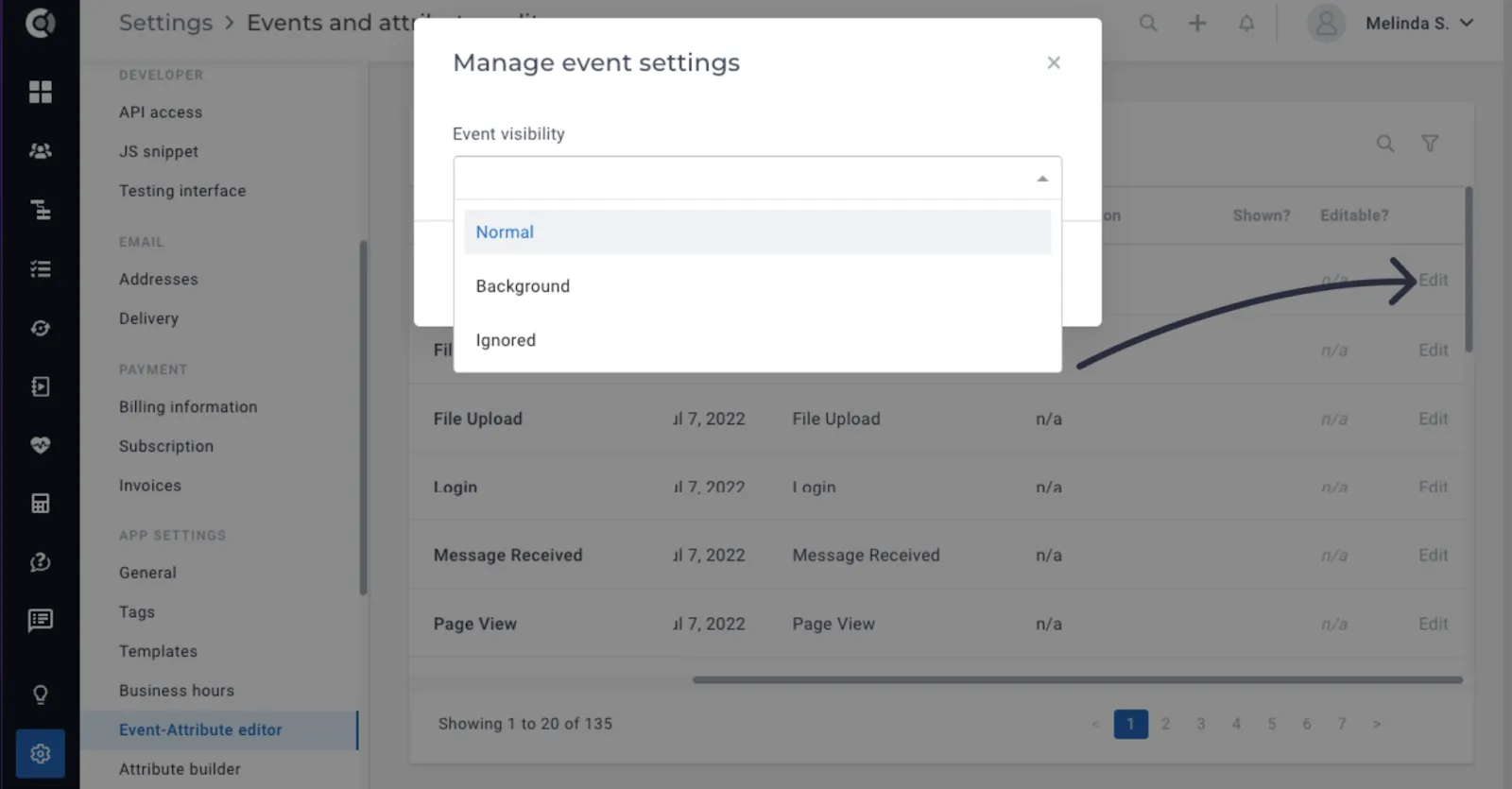Select Normal event visibility option
This screenshot has height=789, width=1512.
coord(757,232)
